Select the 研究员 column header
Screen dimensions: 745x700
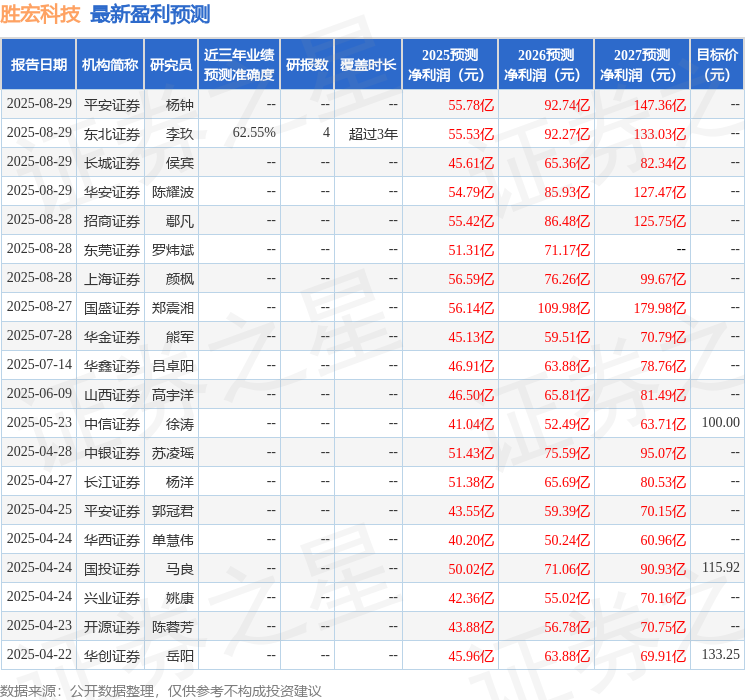[171, 65]
